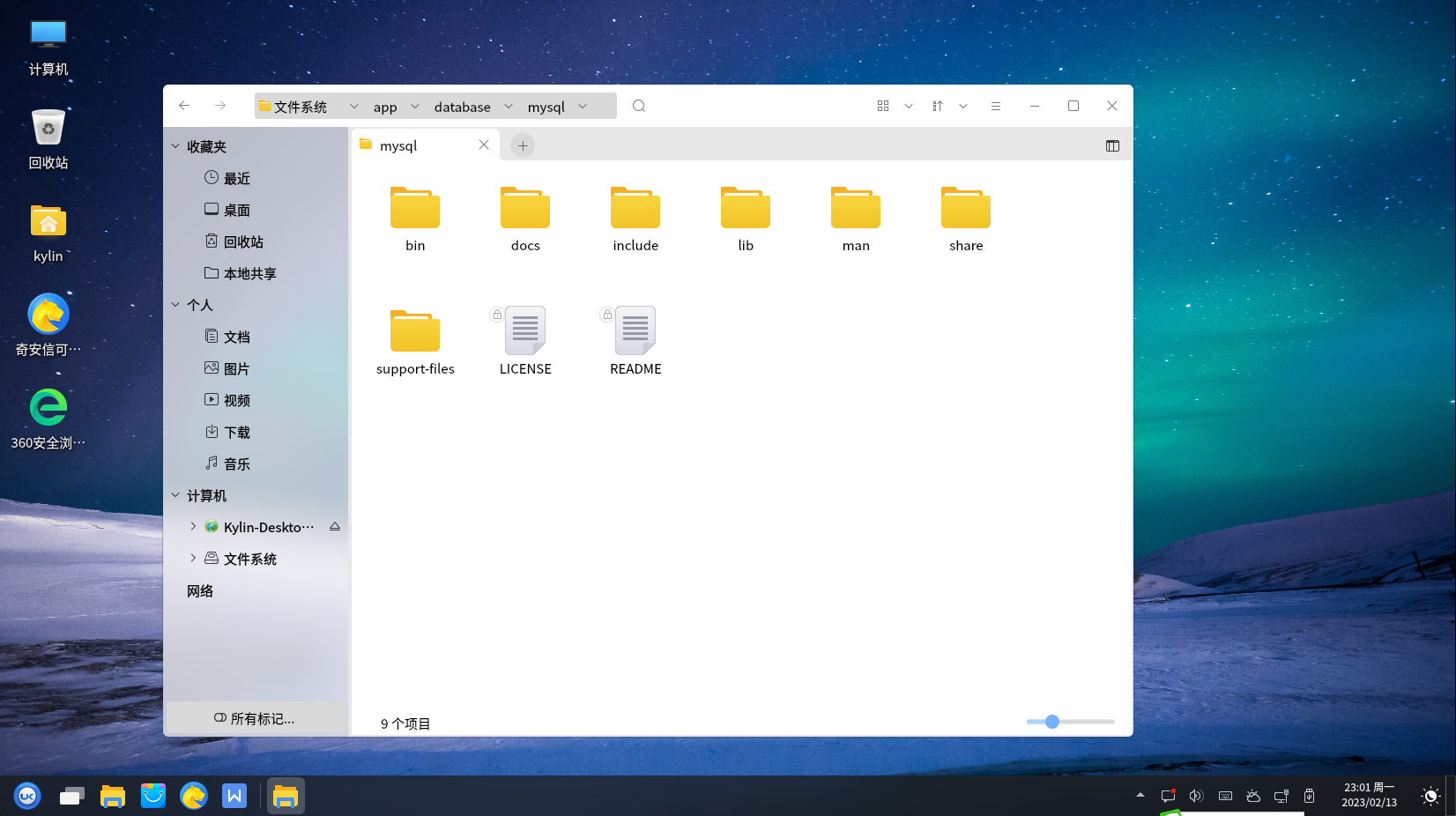The image size is (1456, 816).
Task: Collapse the Computer (计算机) section
Action: 175,495
